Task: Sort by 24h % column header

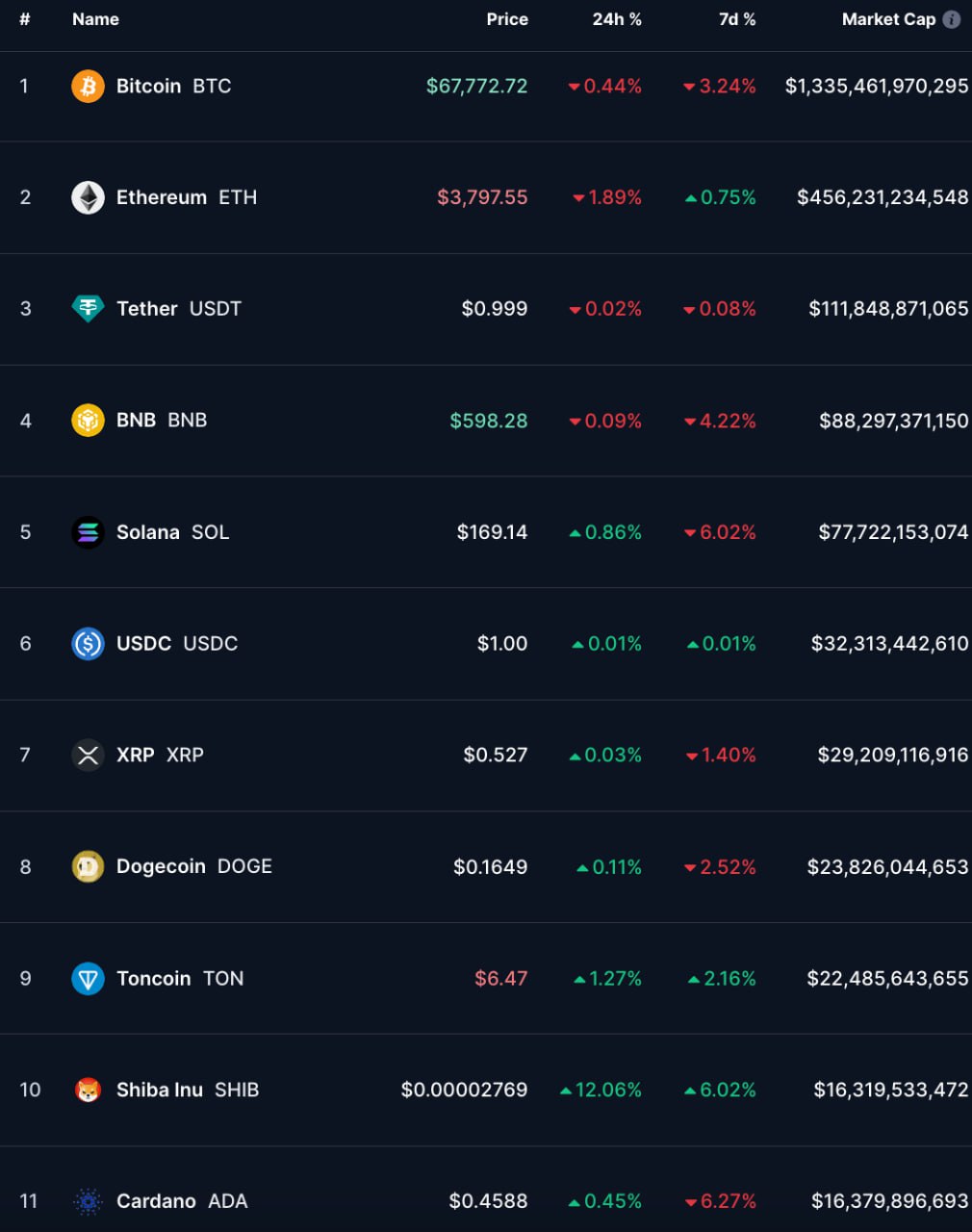Action: (x=617, y=19)
